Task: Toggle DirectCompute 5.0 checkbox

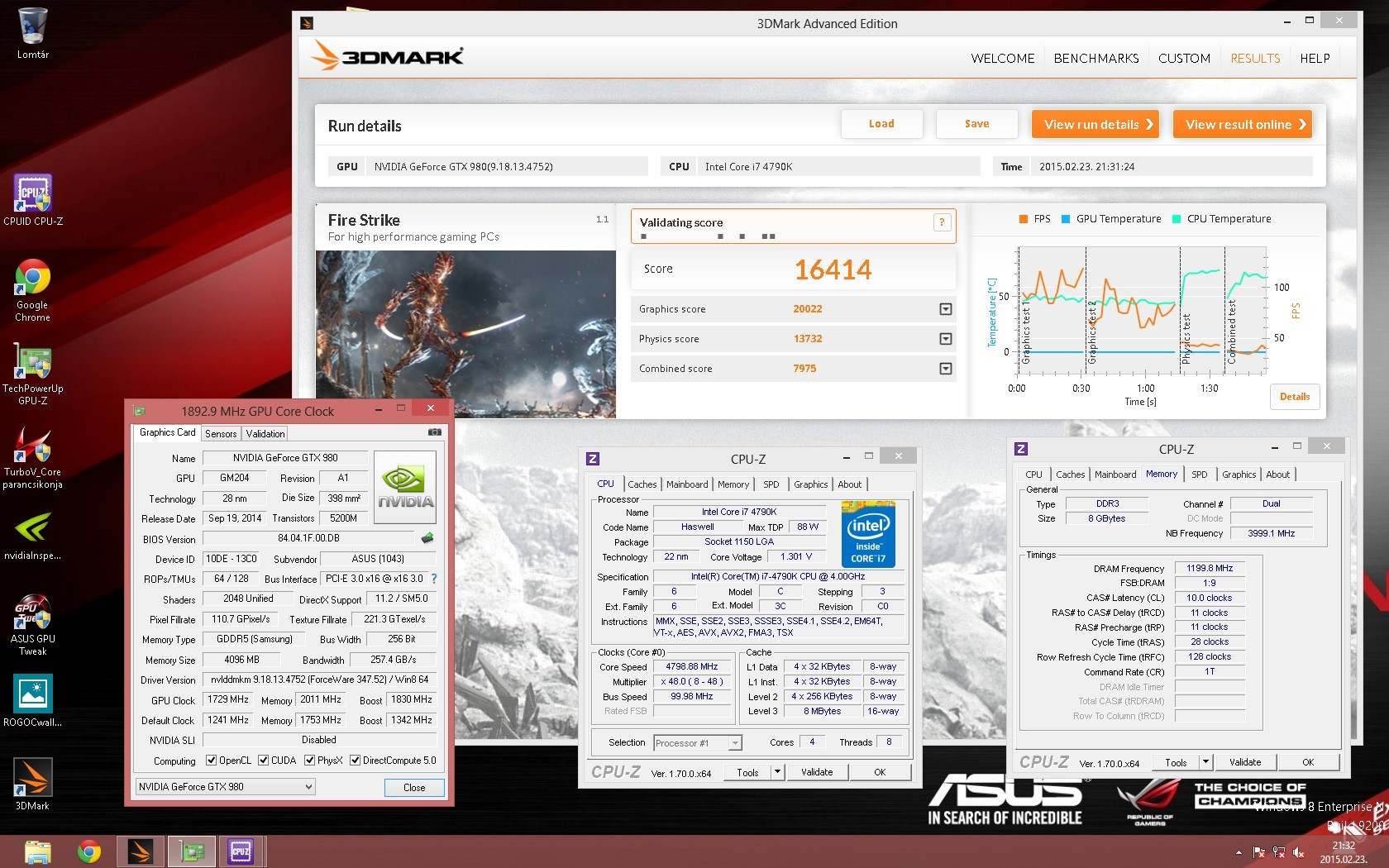Action: point(355,761)
